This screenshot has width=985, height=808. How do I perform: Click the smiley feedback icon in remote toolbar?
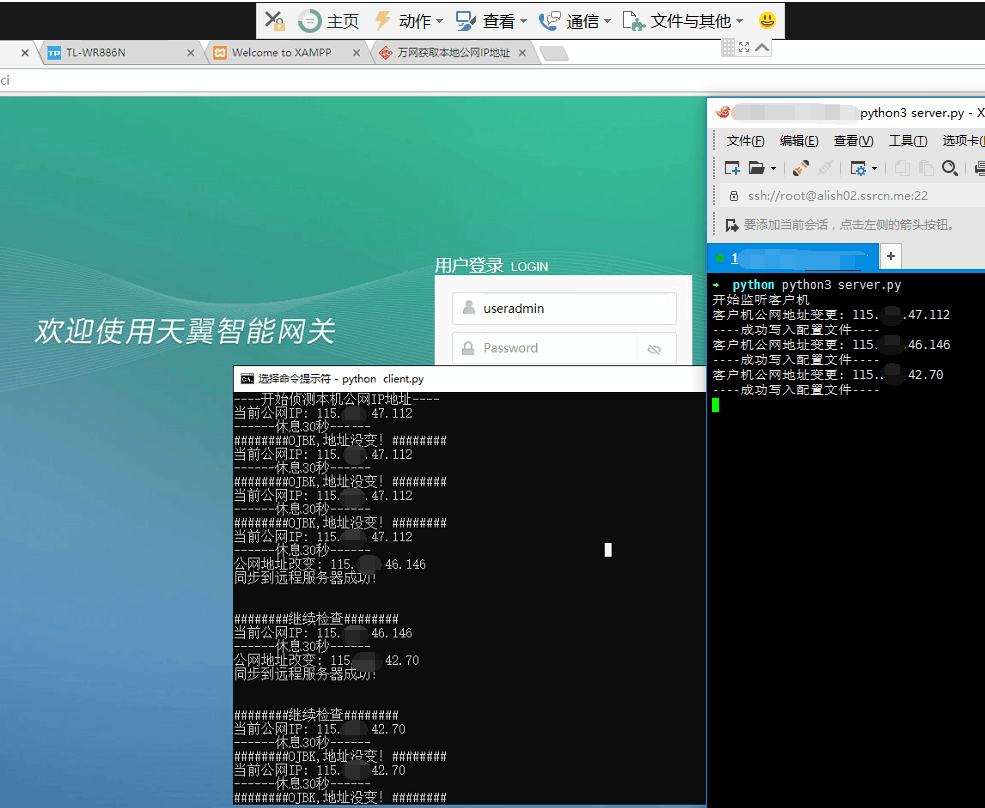[767, 21]
